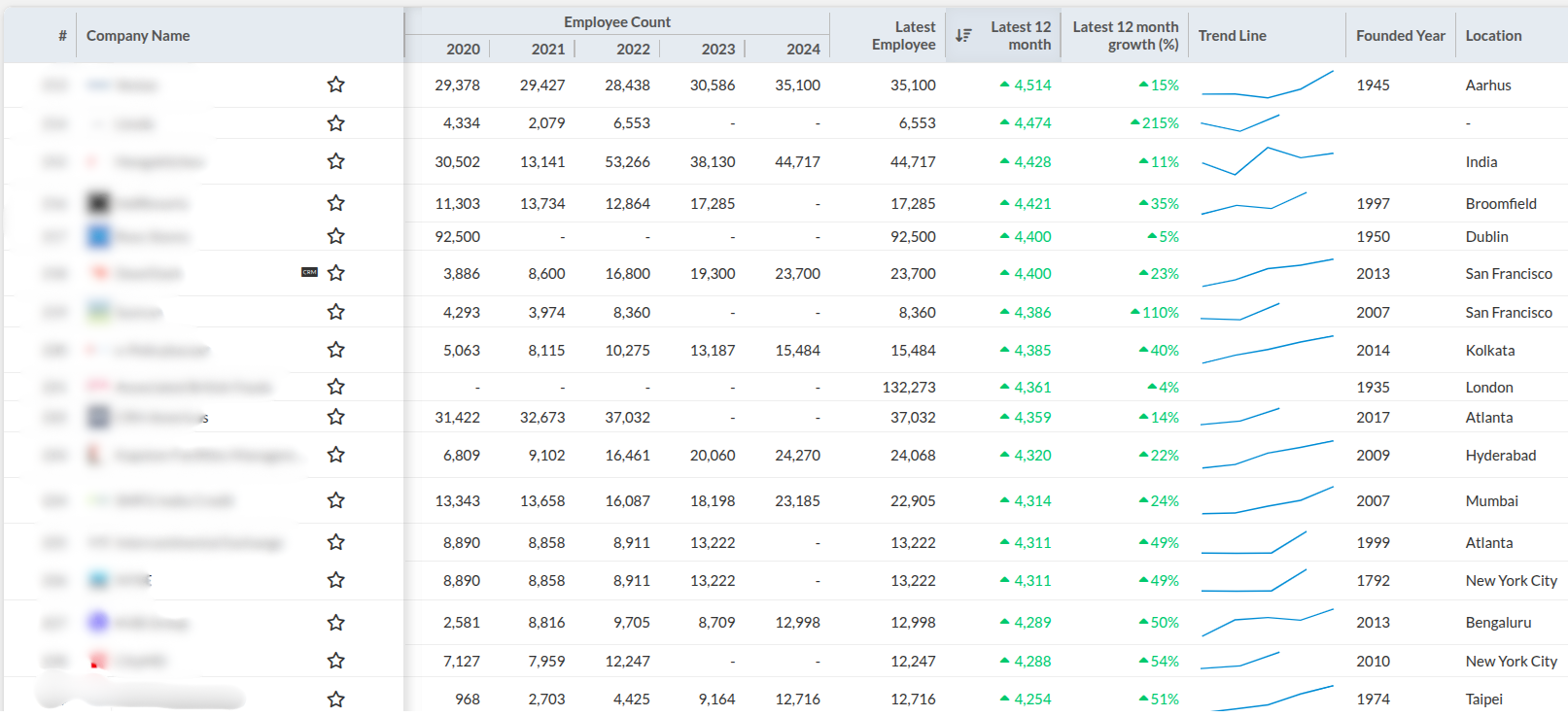
Task: Sort table by Latest Employee column header
Action: 903,36
